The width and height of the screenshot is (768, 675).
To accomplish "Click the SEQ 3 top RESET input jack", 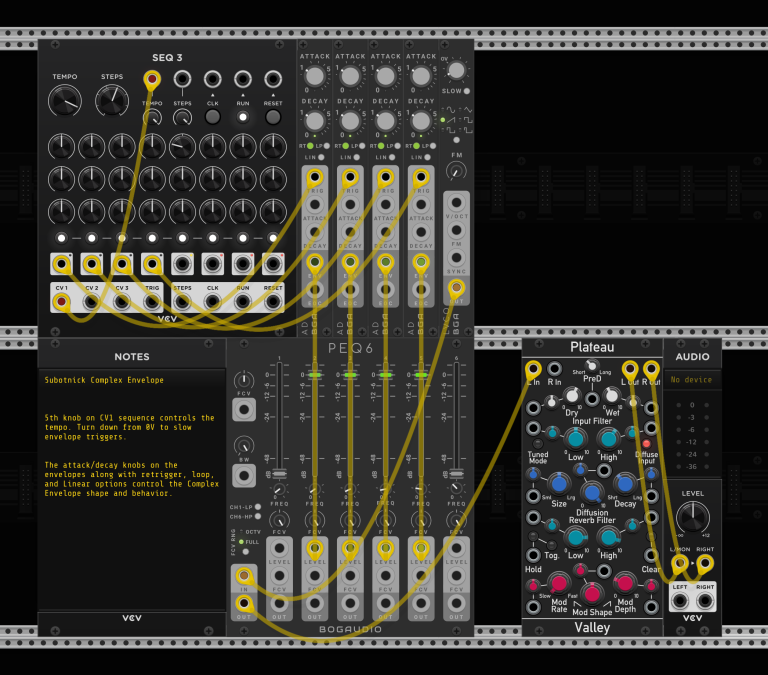I will pos(273,79).
